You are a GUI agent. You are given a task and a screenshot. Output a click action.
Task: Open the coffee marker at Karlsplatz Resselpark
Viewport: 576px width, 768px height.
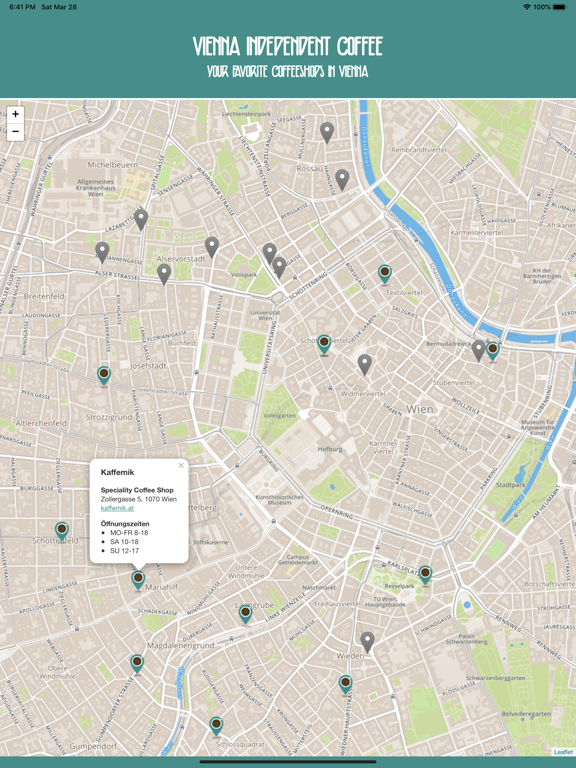click(x=425, y=576)
